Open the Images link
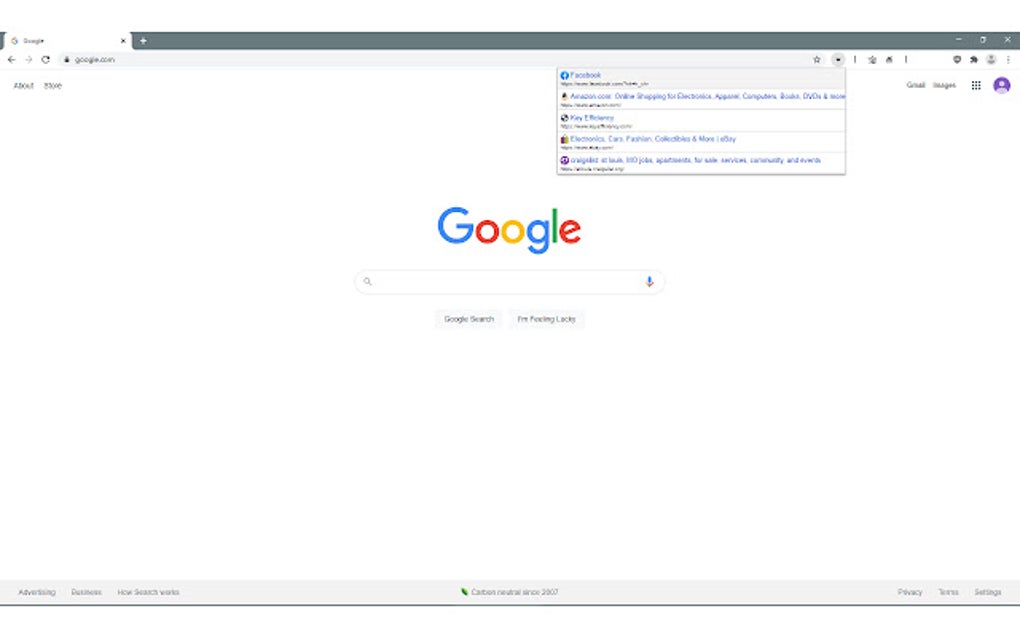 943,85
